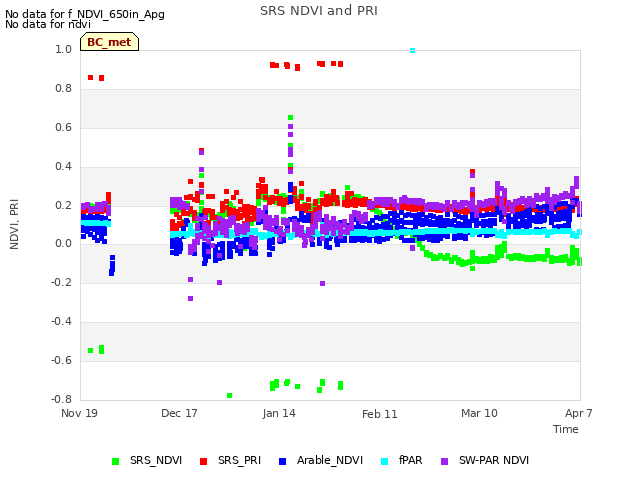Click the 0.8 y-axis tick label
The height and width of the screenshot is (480, 640).
pos(63,88)
